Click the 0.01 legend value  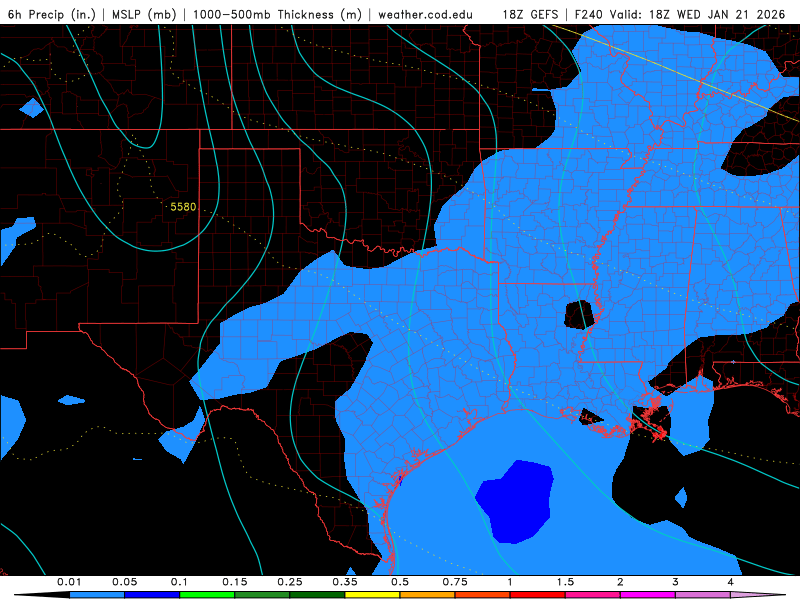tap(69, 582)
